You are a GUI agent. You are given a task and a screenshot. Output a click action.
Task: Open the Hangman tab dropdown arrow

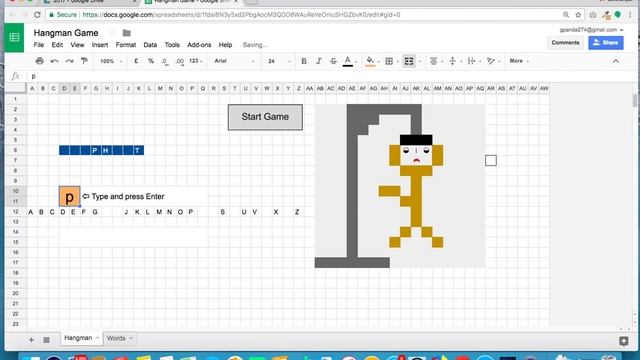pyautogui.click(x=97, y=338)
